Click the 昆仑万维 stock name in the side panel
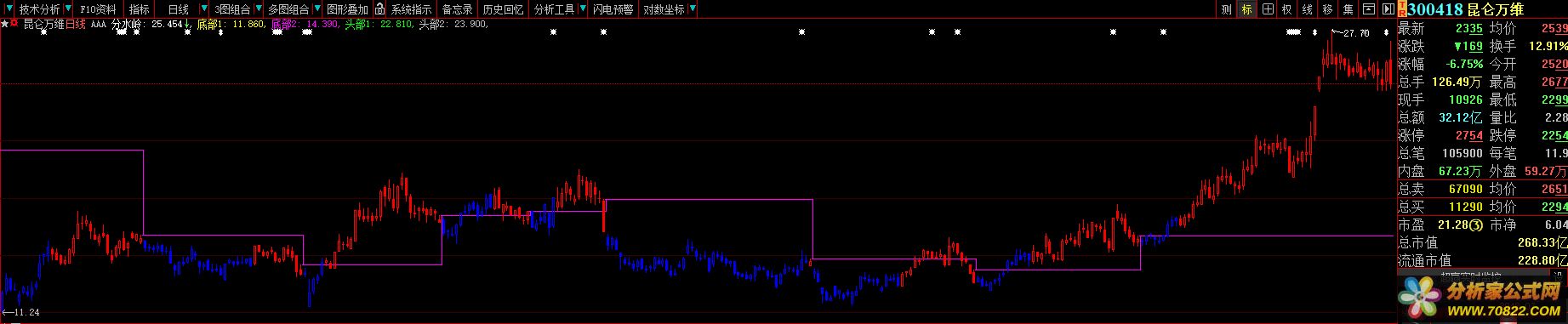Image resolution: width=1568 pixels, height=324 pixels. coord(1496,9)
